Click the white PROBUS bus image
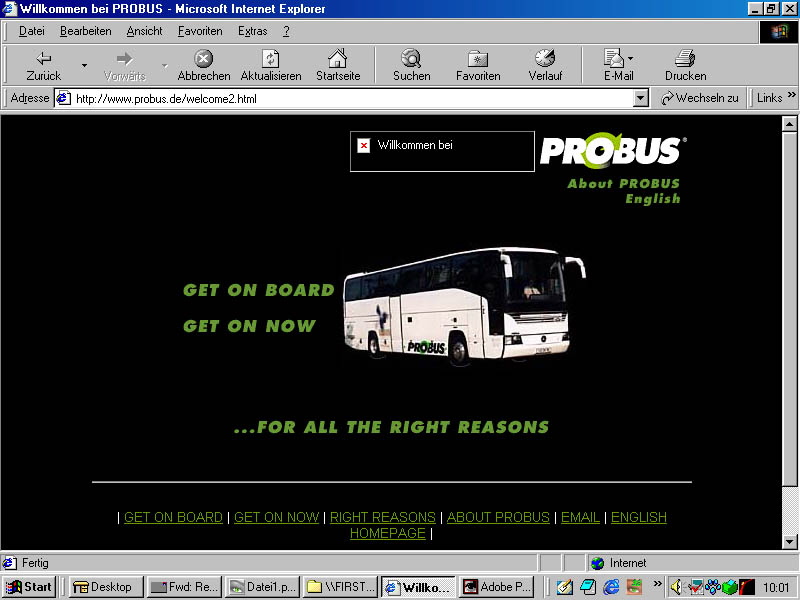800x600 pixels. pos(464,307)
